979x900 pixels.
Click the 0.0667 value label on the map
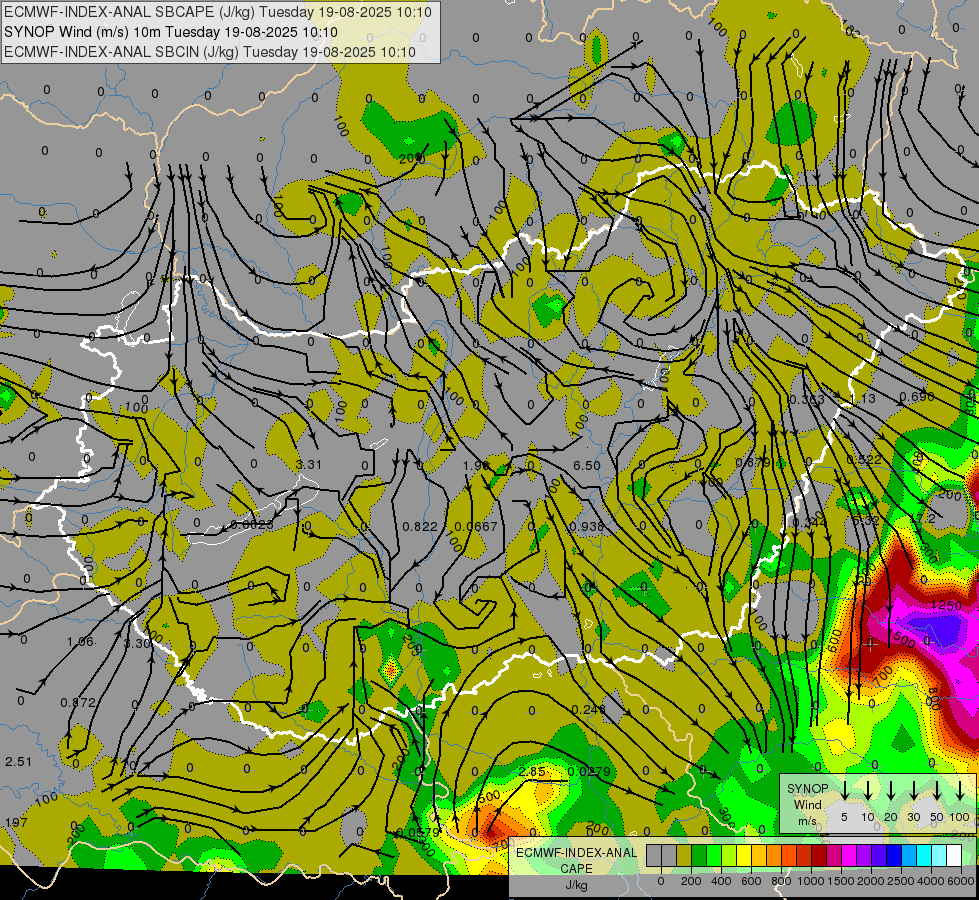pyautogui.click(x=476, y=527)
